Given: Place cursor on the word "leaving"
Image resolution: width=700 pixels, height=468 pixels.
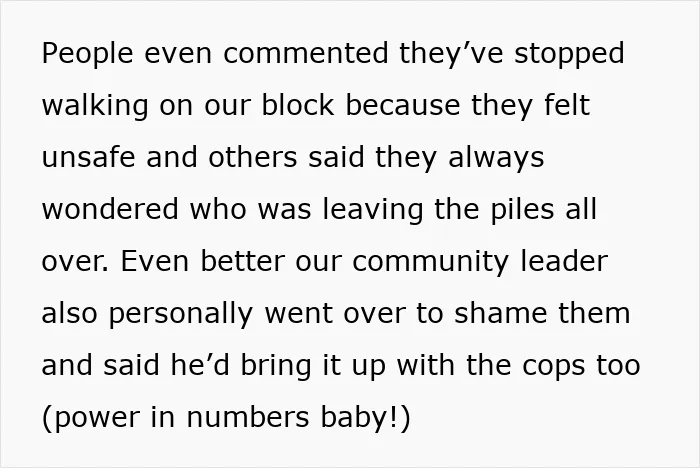Looking at the screenshot, I should coord(373,210).
